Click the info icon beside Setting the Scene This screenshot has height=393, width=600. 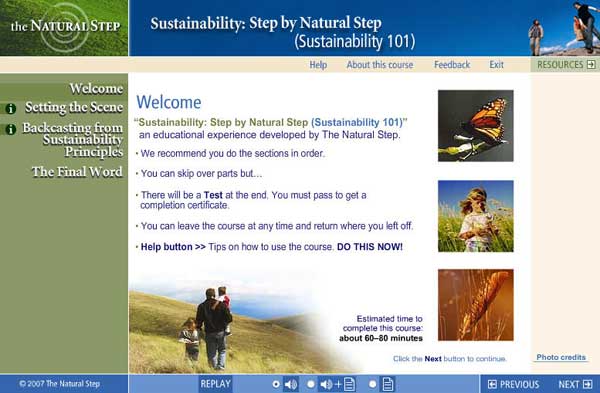coord(10,109)
